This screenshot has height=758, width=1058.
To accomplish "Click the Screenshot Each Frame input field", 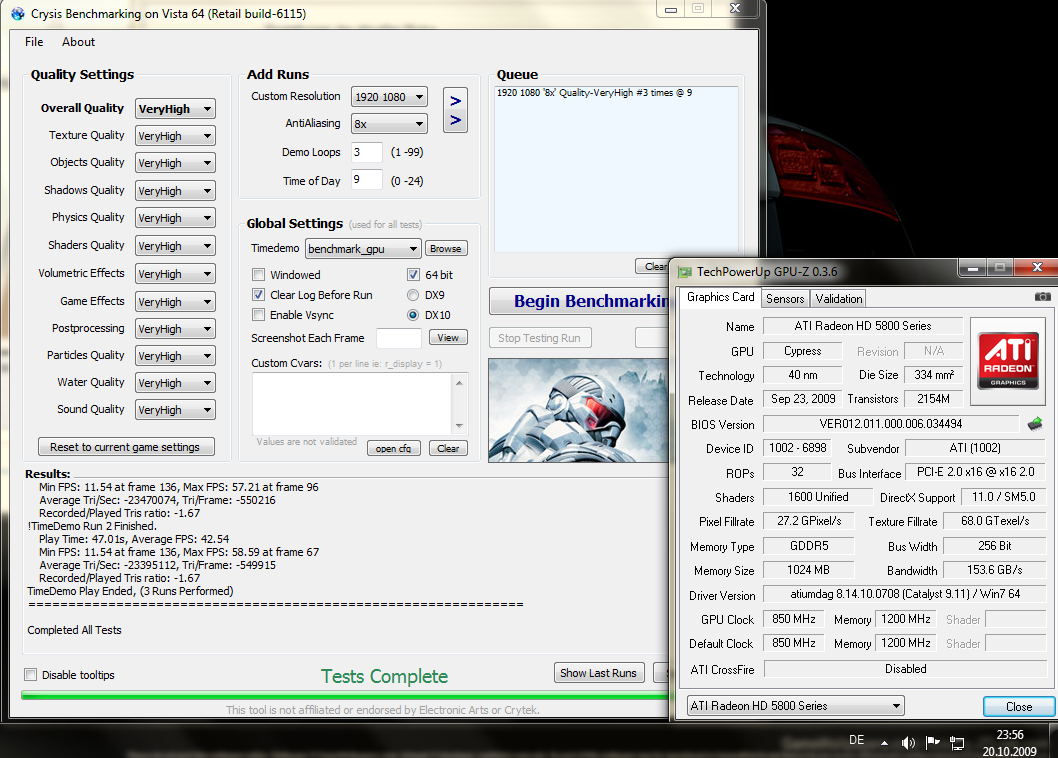I will coord(399,337).
